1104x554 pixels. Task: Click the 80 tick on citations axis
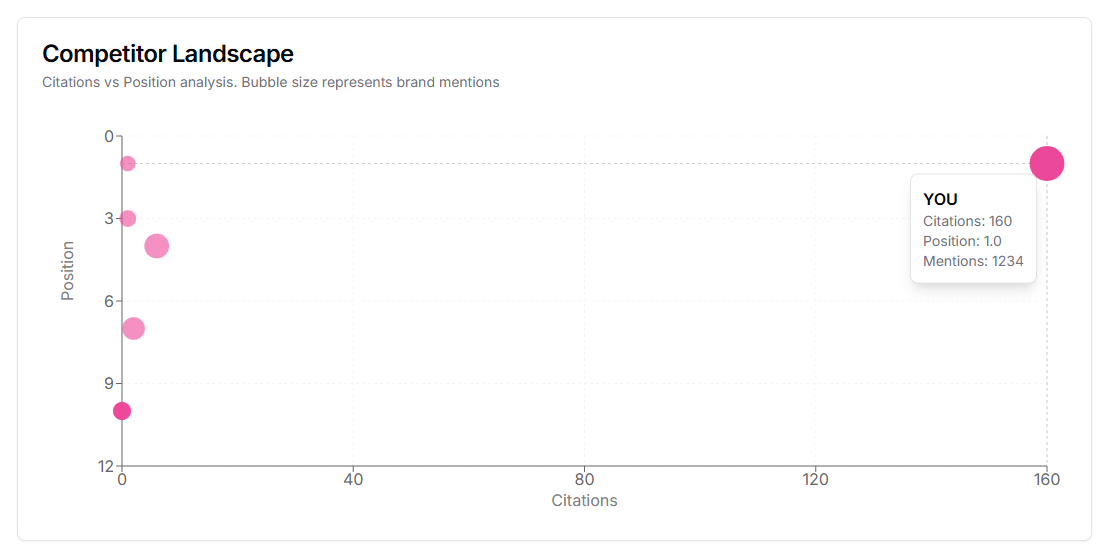pos(584,479)
